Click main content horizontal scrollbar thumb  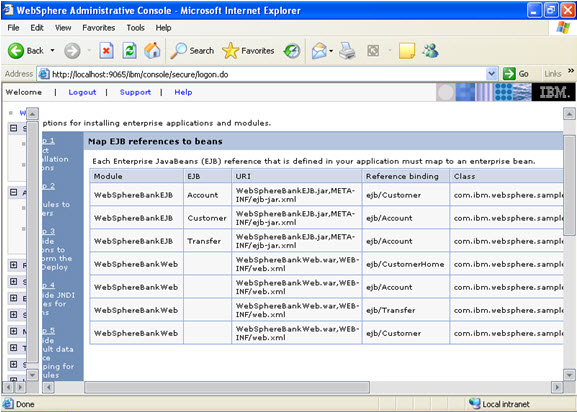click(227, 387)
